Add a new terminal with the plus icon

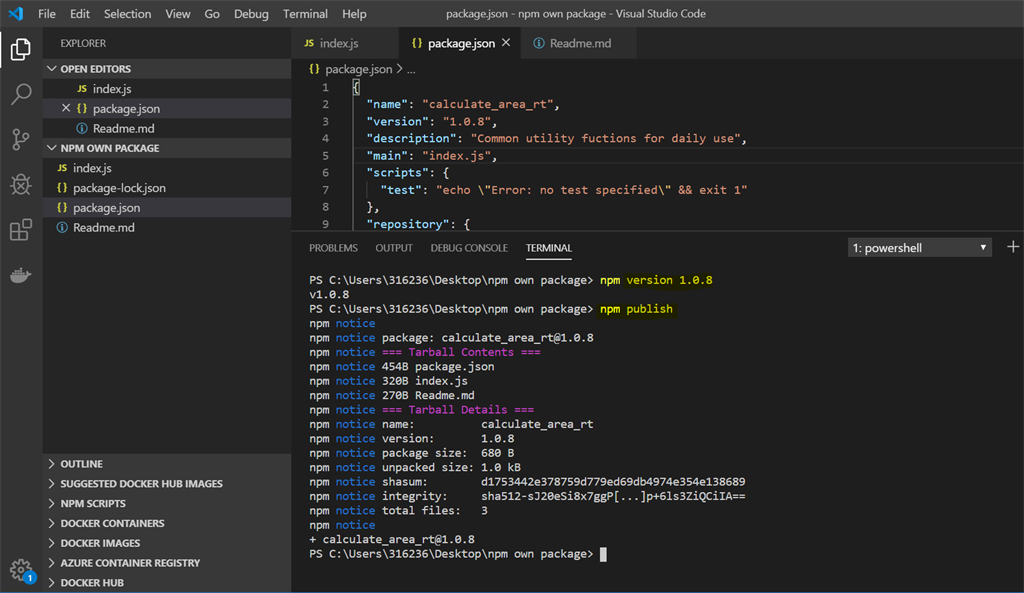click(1013, 245)
